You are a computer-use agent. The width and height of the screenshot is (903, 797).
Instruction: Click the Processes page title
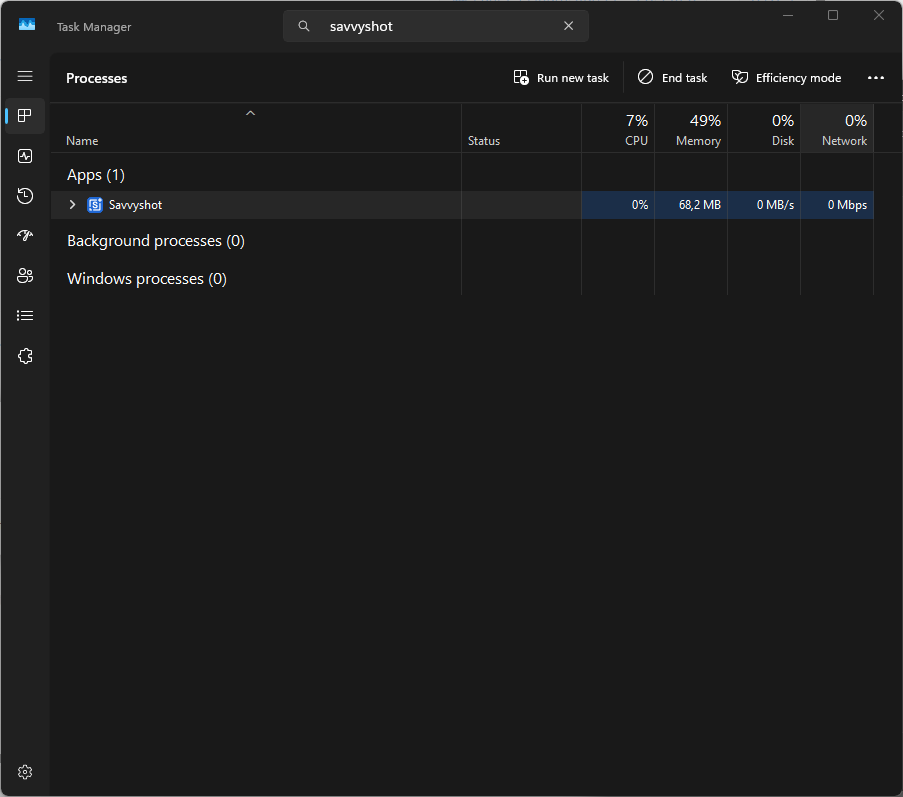coord(97,78)
